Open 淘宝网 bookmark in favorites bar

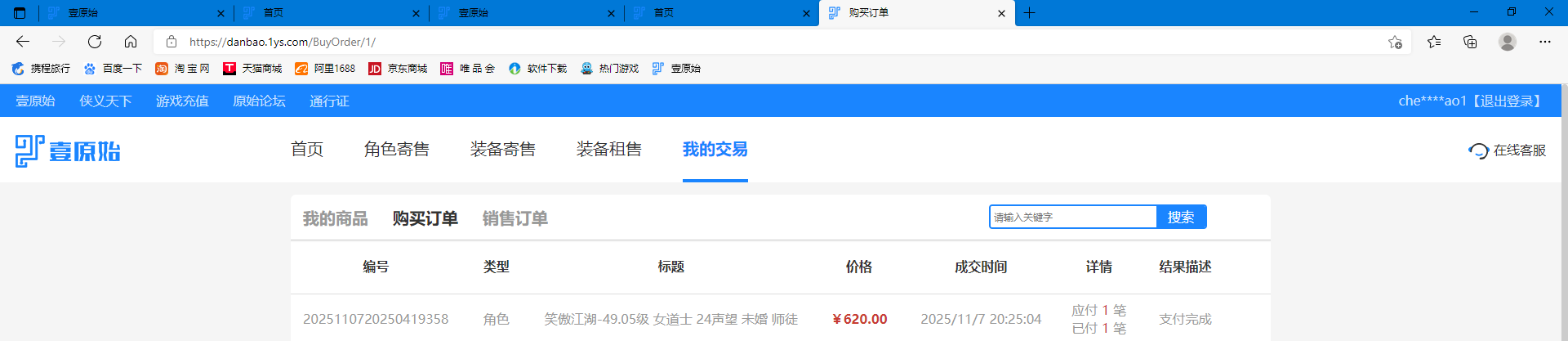tap(183, 69)
